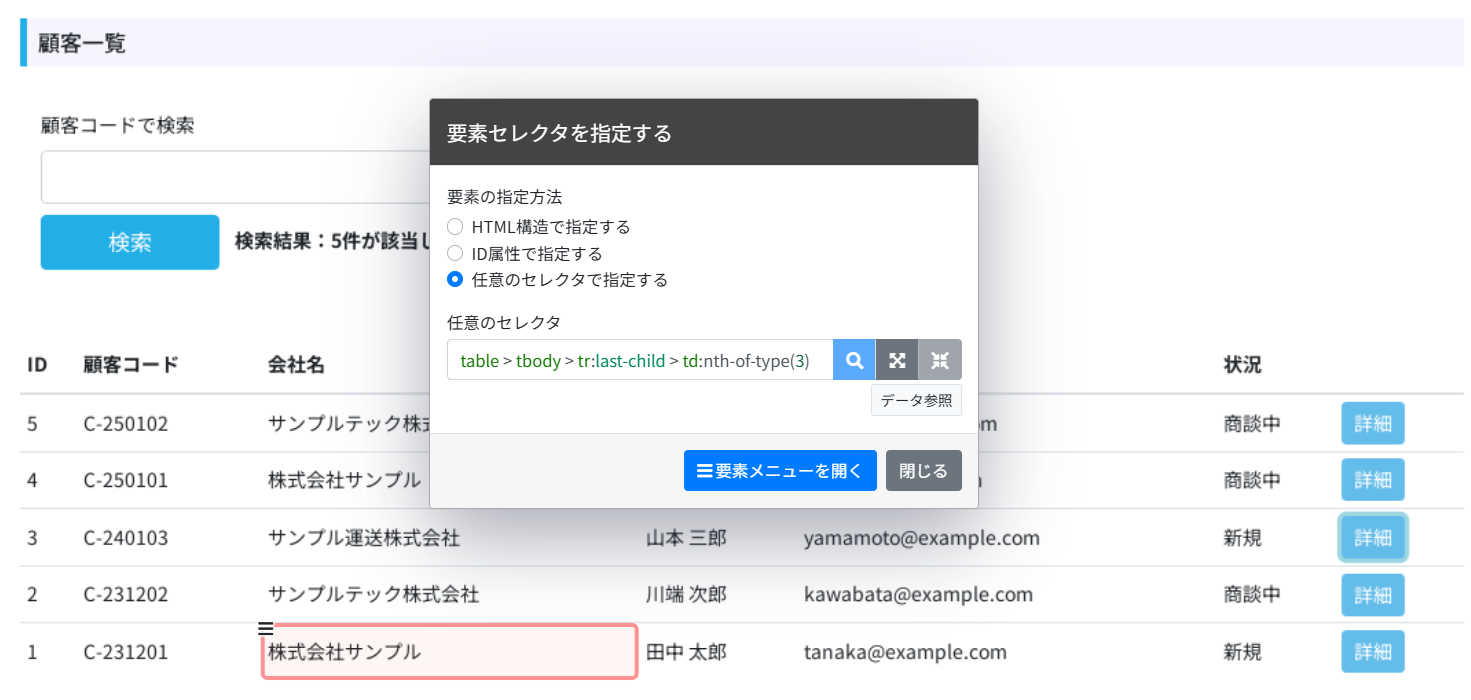Click customer code C-250102

(126, 423)
